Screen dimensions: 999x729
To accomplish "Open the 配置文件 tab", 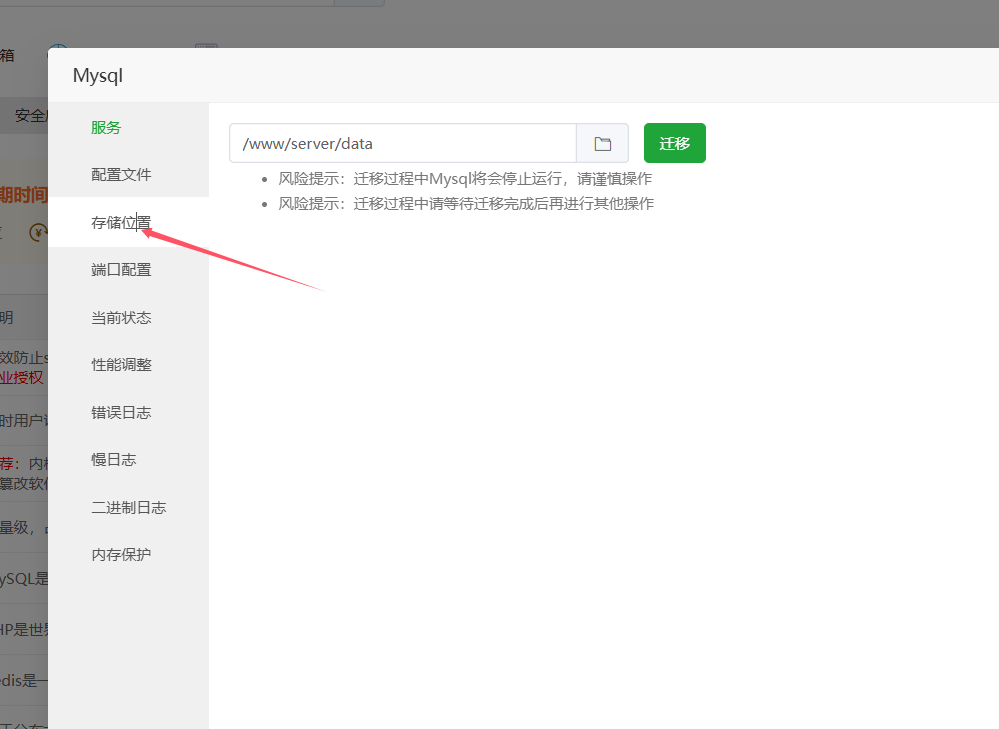I will tap(121, 175).
